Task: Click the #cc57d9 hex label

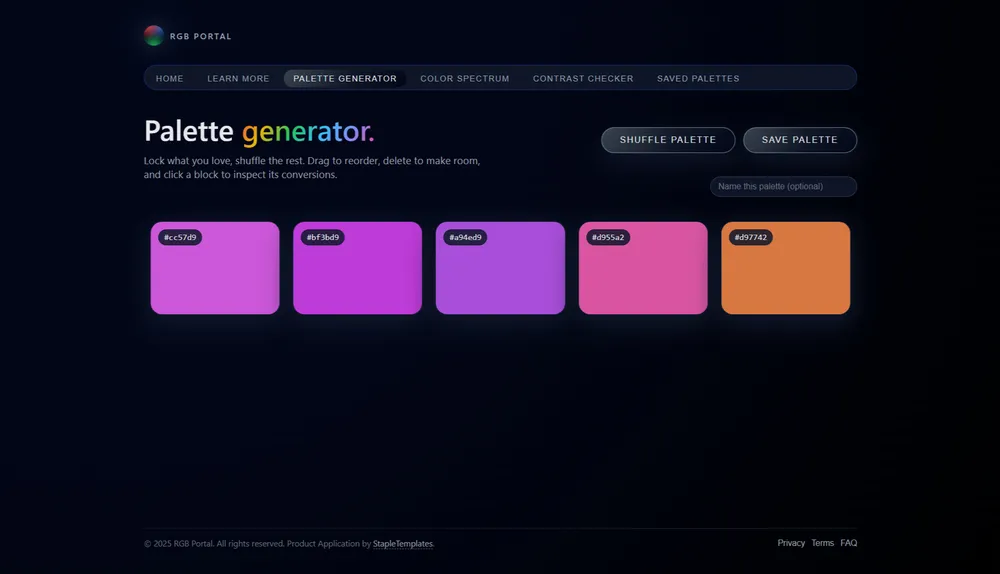Action: point(180,237)
